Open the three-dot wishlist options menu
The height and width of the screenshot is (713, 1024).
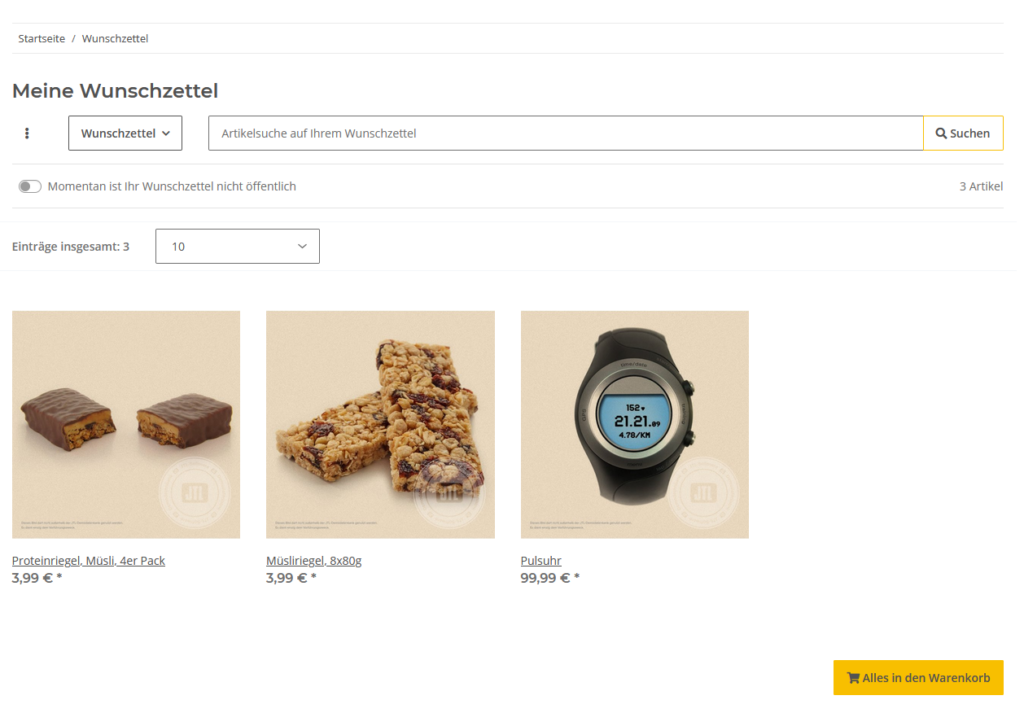pos(27,133)
